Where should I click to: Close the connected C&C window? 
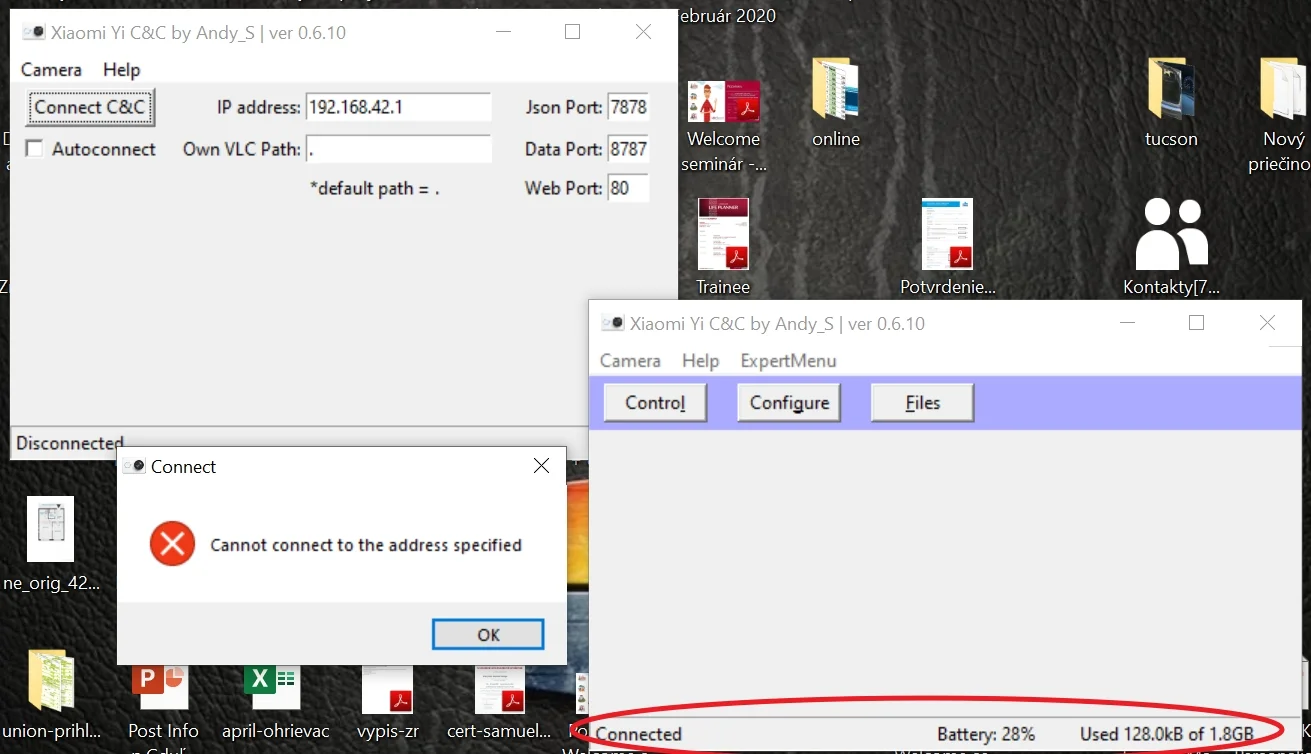1267,323
